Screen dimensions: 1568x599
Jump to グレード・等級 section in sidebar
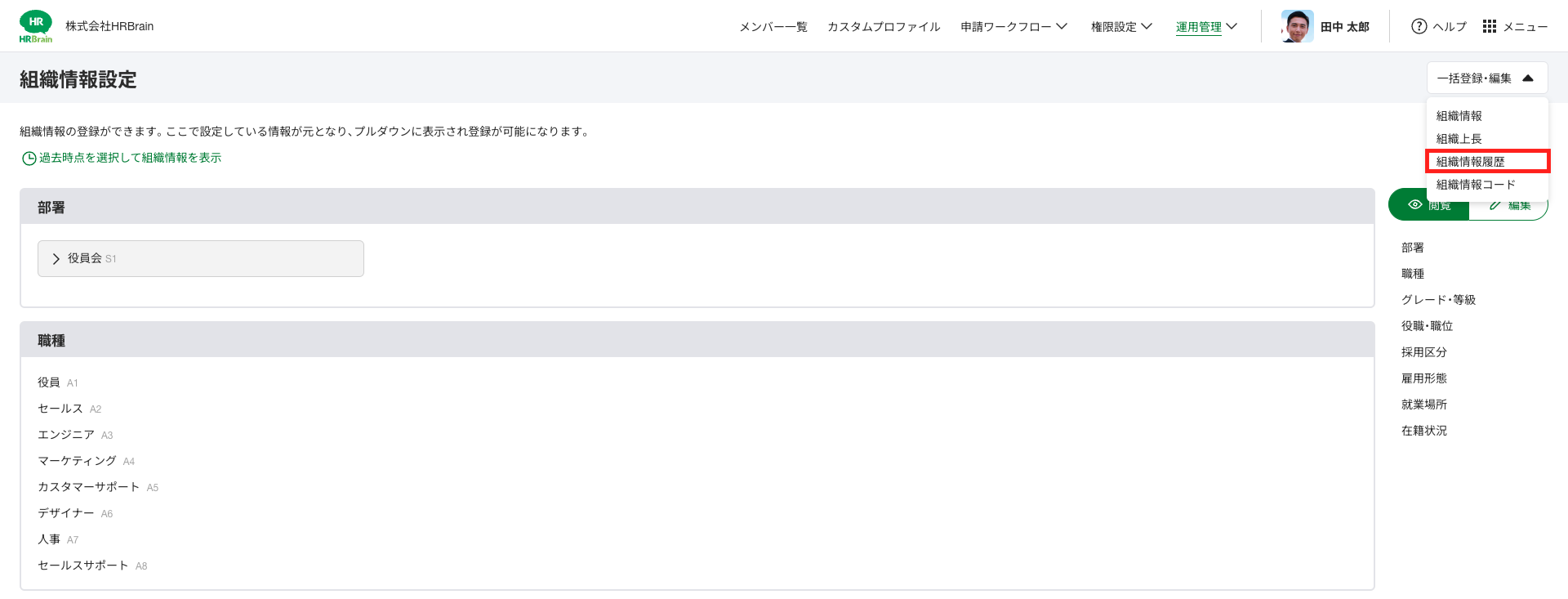1438,300
